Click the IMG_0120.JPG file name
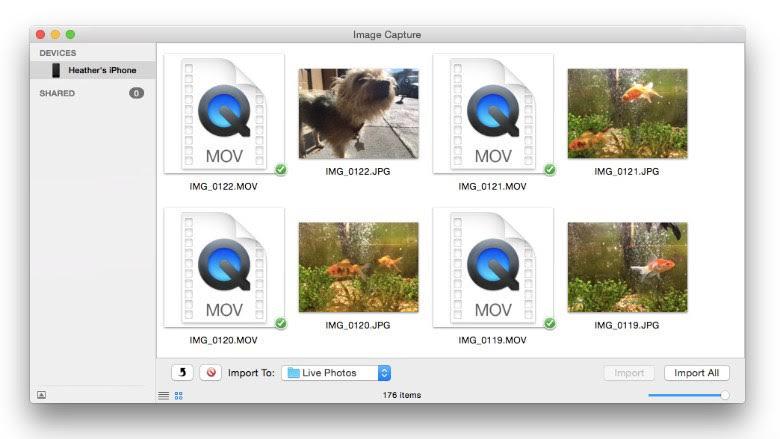Image resolution: width=780 pixels, height=439 pixels. click(358, 325)
